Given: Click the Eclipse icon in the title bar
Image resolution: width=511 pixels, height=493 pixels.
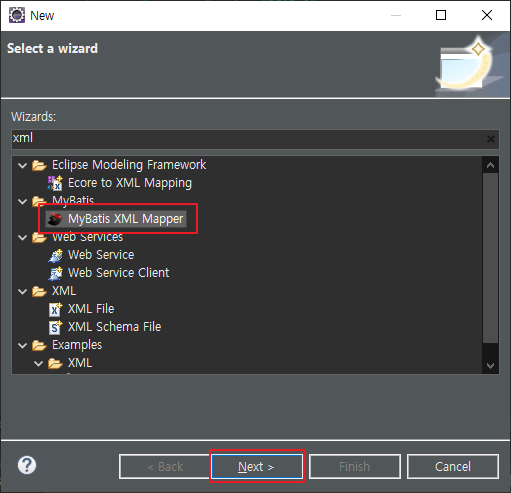Looking at the screenshot, I should coord(17,15).
